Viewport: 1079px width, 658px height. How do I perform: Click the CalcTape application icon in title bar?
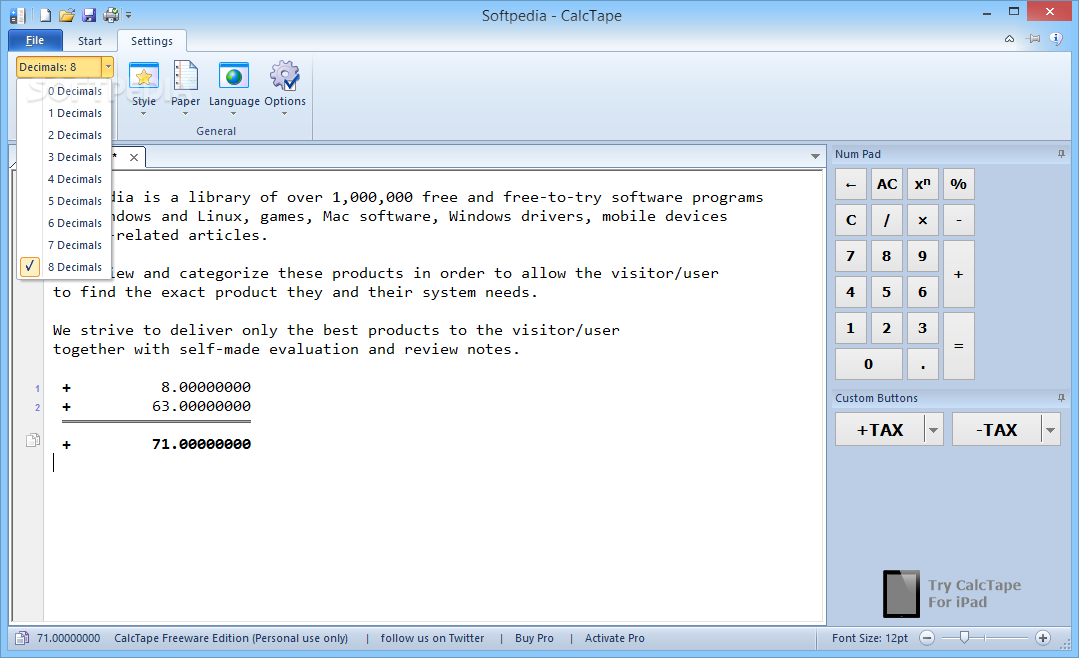(17, 15)
